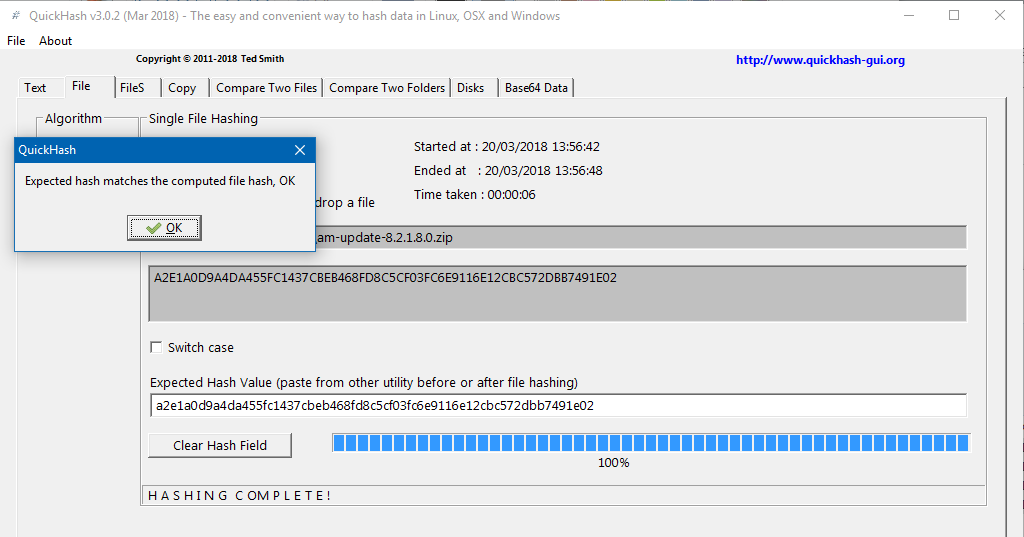Switch to the Text tab
Screen dimensions: 1024x537
36,88
